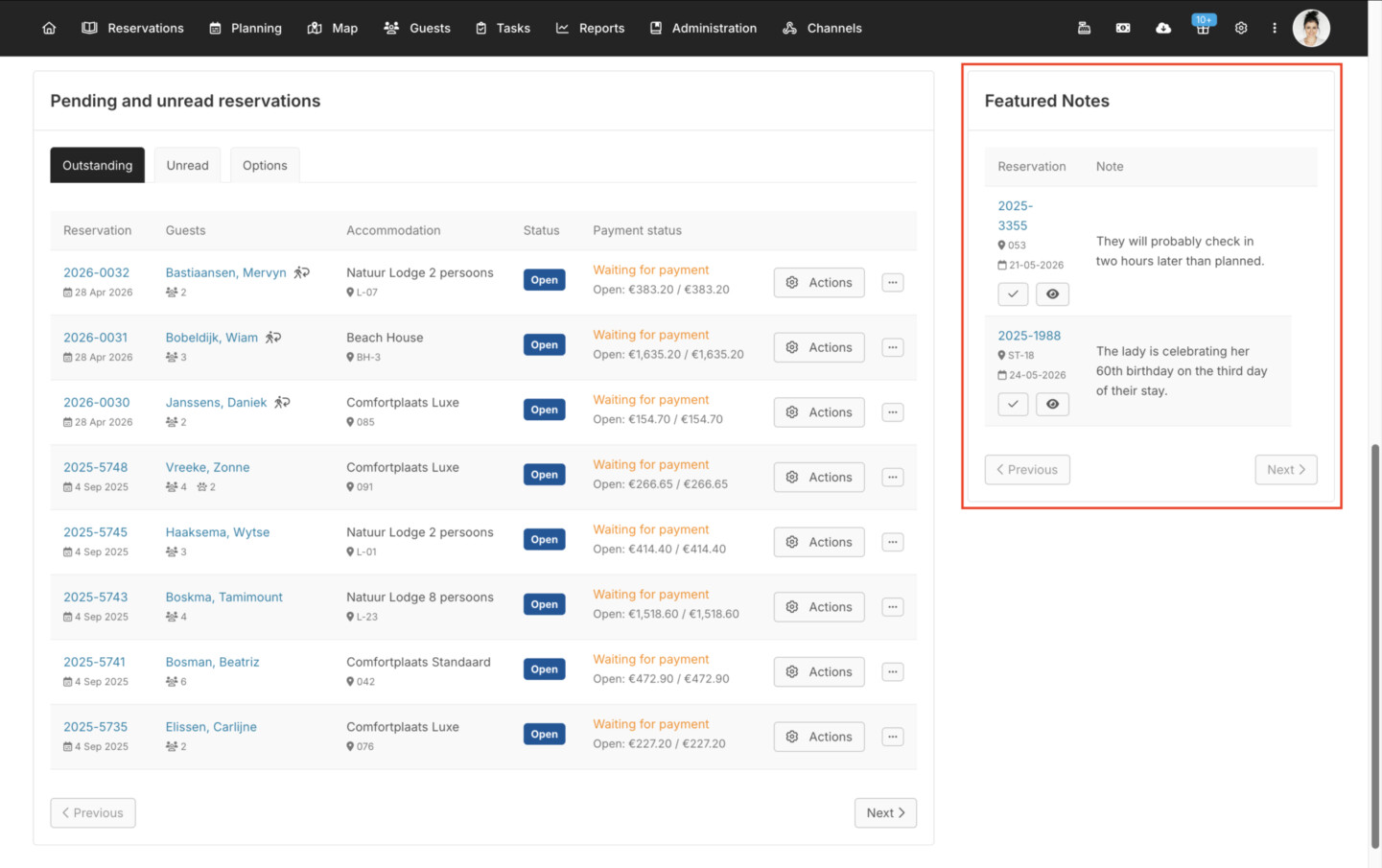The image size is (1382, 868).
Task: Click the cloud download icon
Action: pyautogui.click(x=1162, y=28)
